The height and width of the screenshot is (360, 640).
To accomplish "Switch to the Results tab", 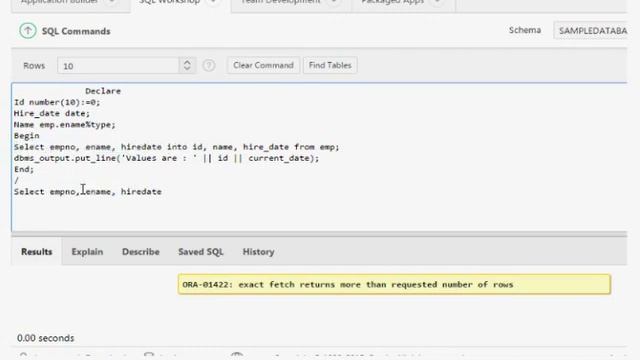I will coord(37,252).
